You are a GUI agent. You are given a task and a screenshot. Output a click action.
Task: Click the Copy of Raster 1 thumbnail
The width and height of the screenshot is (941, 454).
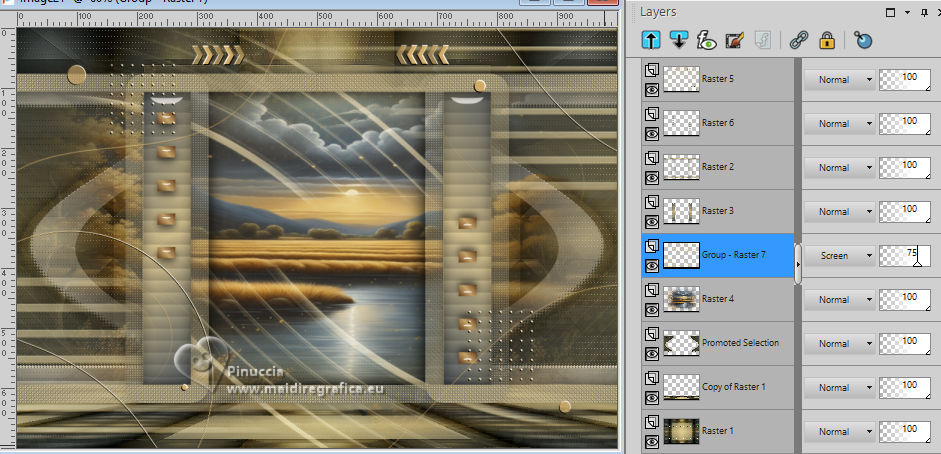681,387
